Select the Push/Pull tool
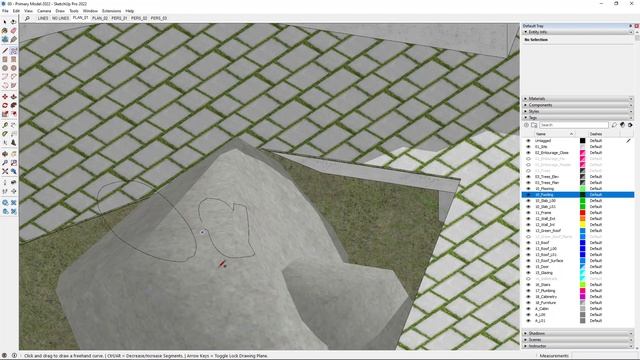 pyautogui.click(x=13, y=97)
